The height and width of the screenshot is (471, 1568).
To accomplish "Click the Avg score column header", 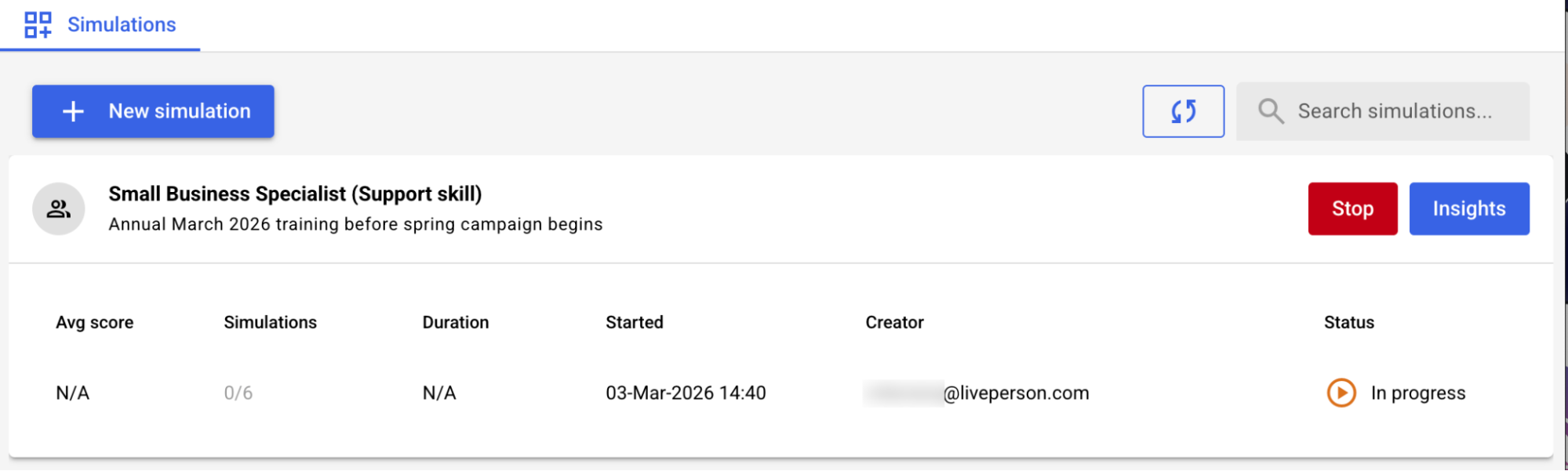I will pos(95,322).
